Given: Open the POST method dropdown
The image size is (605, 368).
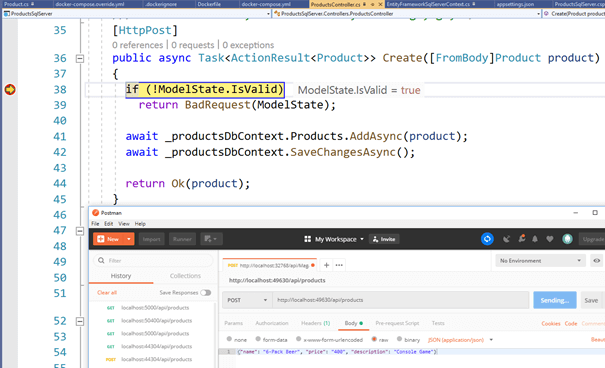Looking at the screenshot, I should tap(247, 300).
